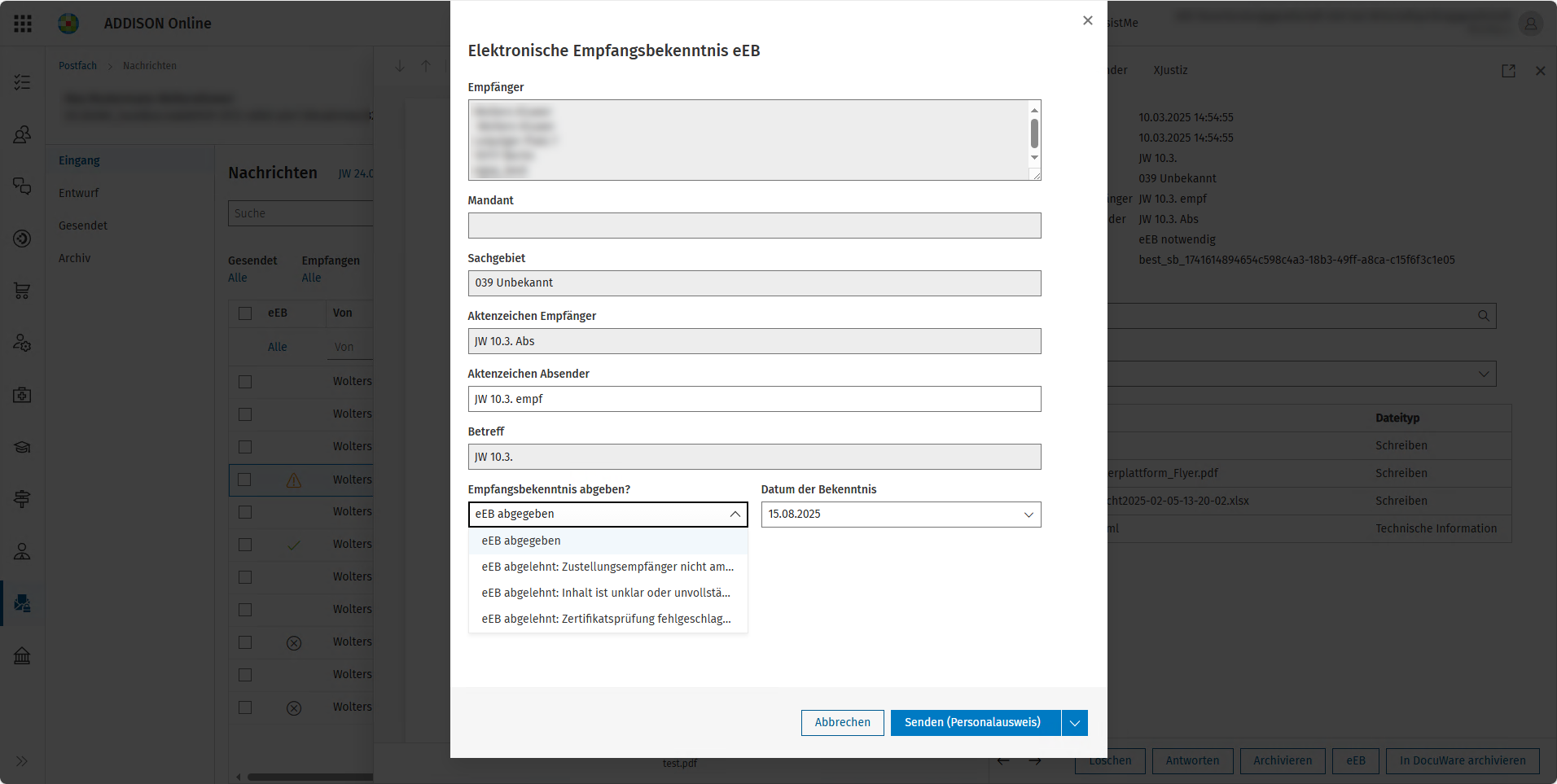Open the Datum der Bekenntnis dropdown
This screenshot has width=1557, height=784.
point(1028,515)
